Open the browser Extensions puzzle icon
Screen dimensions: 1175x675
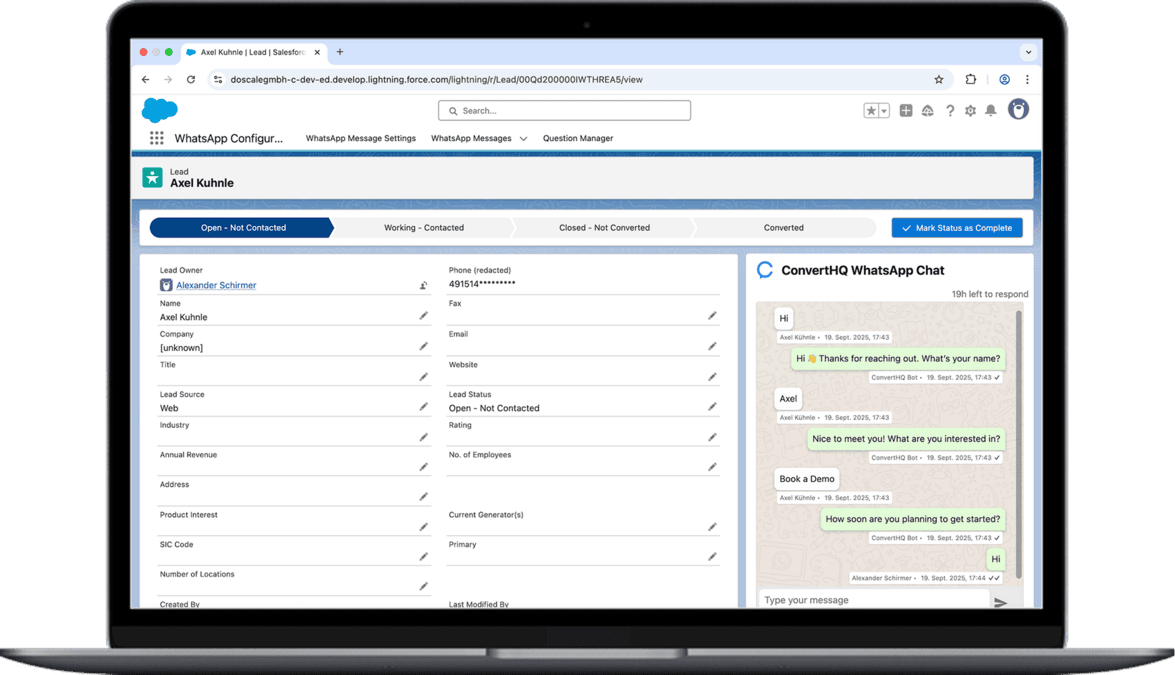coord(970,79)
